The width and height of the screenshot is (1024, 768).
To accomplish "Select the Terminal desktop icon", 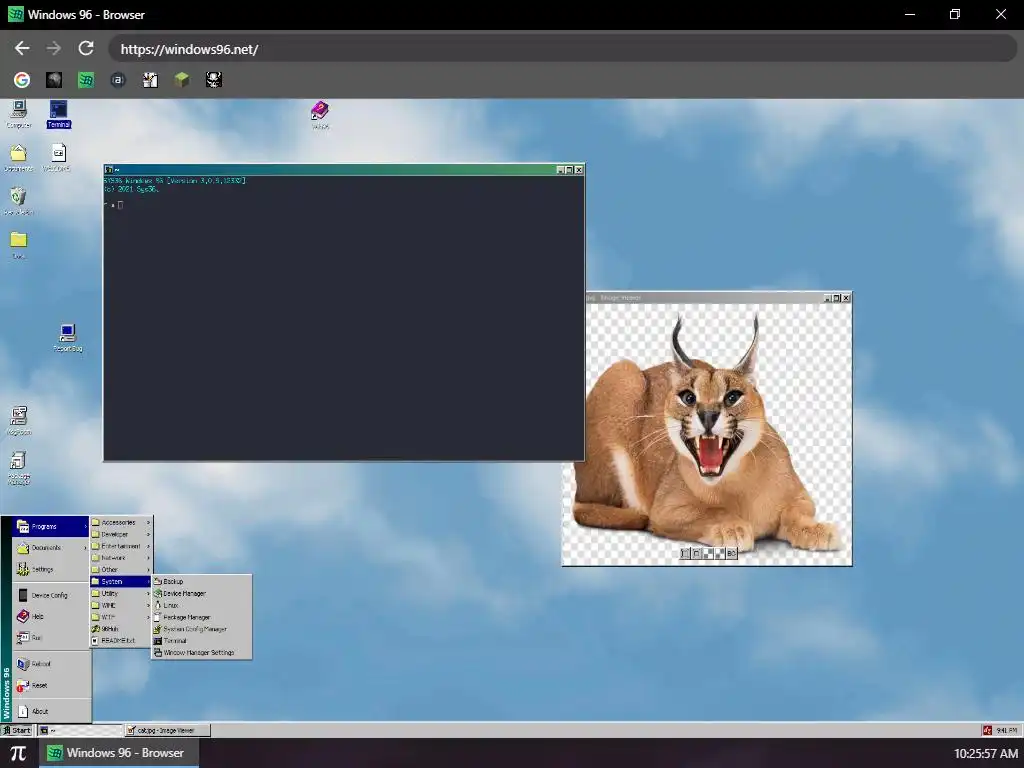I will (x=58, y=114).
